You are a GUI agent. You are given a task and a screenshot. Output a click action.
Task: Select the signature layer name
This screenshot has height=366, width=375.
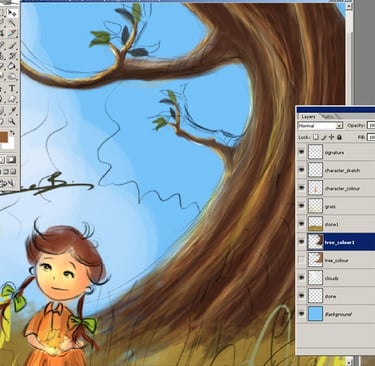(334, 153)
